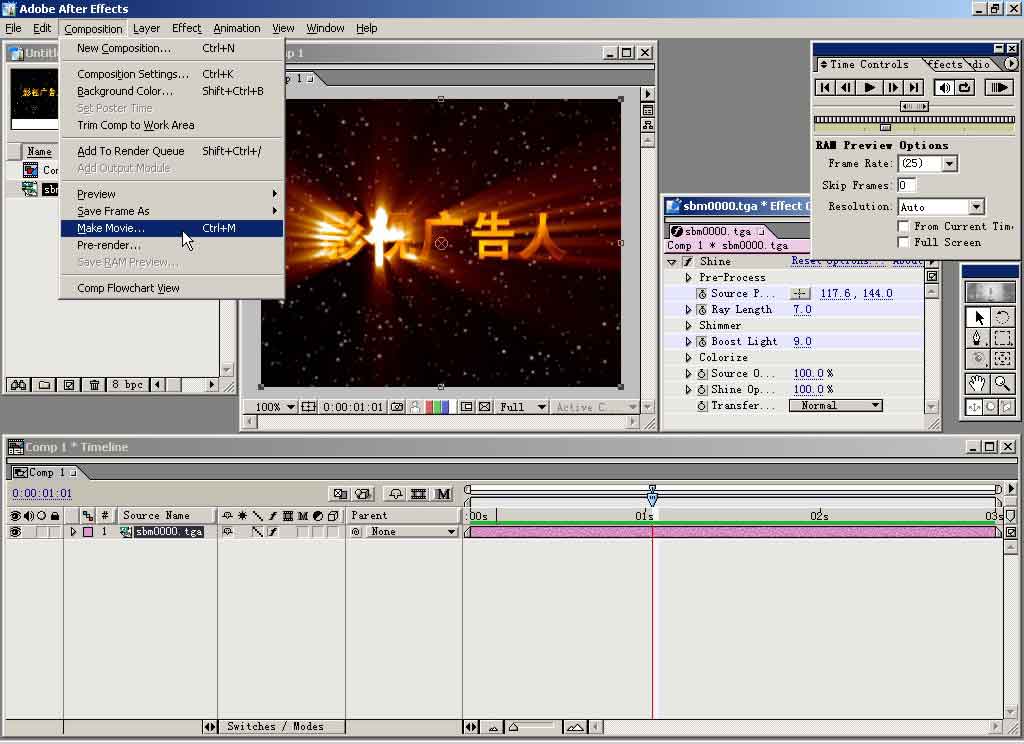
Task: Pick the Rotation tool
Action: [1002, 317]
